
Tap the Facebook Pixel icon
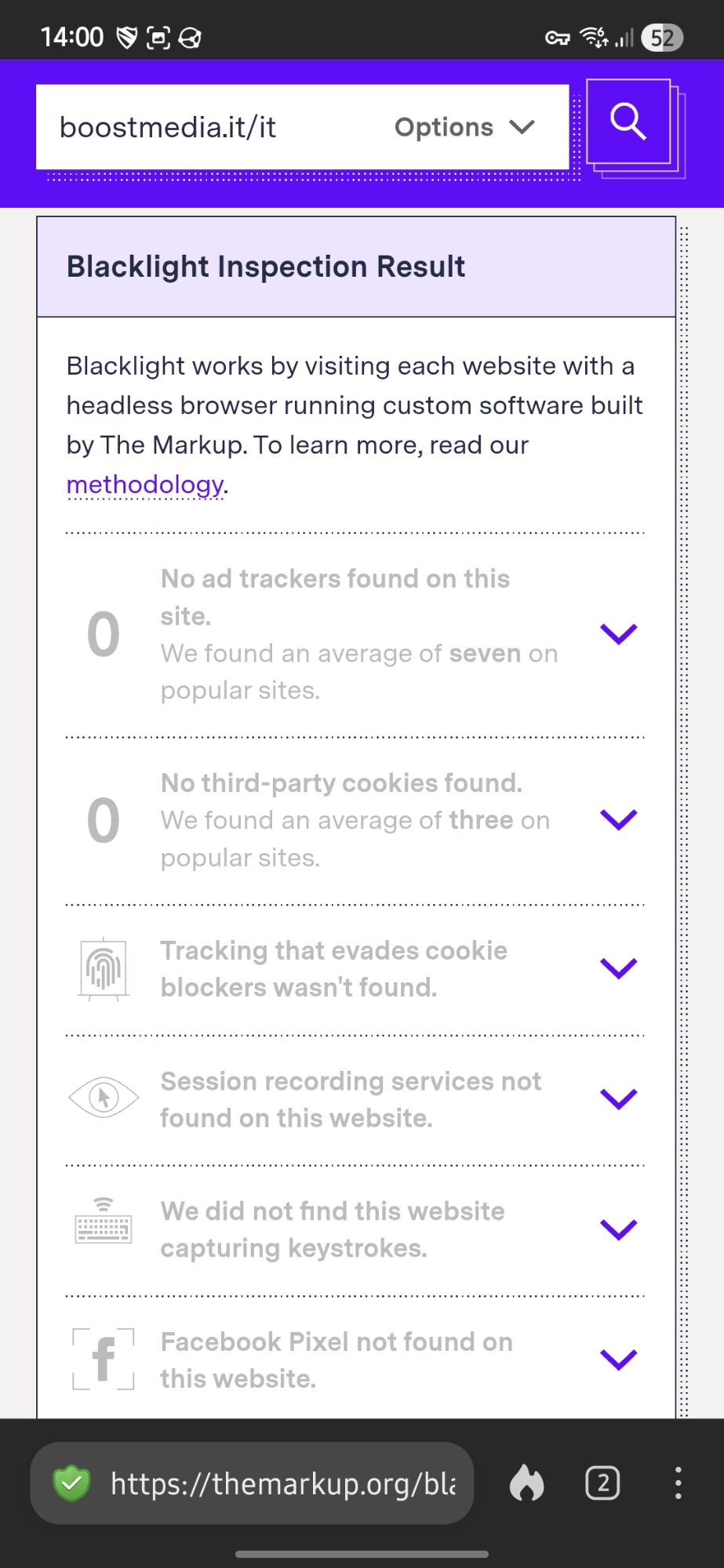pyautogui.click(x=104, y=1359)
